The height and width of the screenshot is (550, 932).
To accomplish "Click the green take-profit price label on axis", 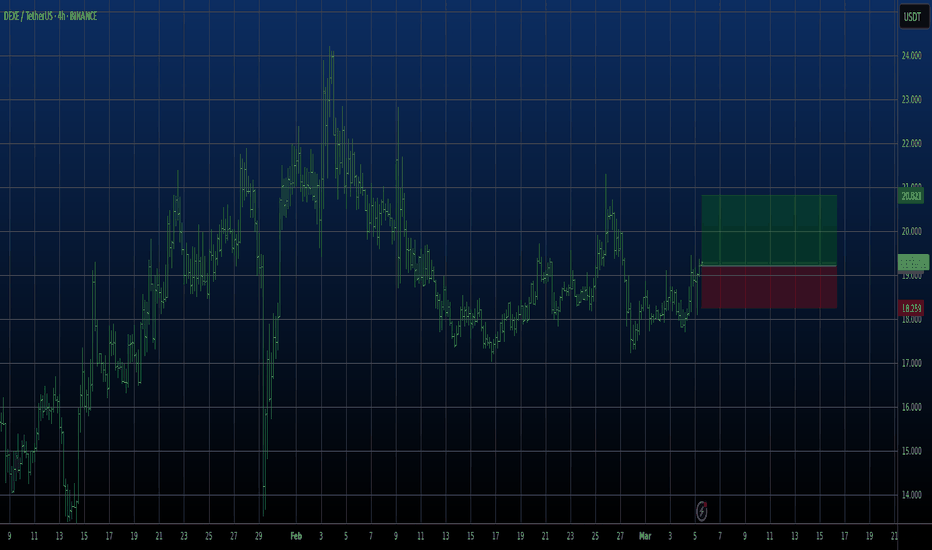I will tap(911, 196).
